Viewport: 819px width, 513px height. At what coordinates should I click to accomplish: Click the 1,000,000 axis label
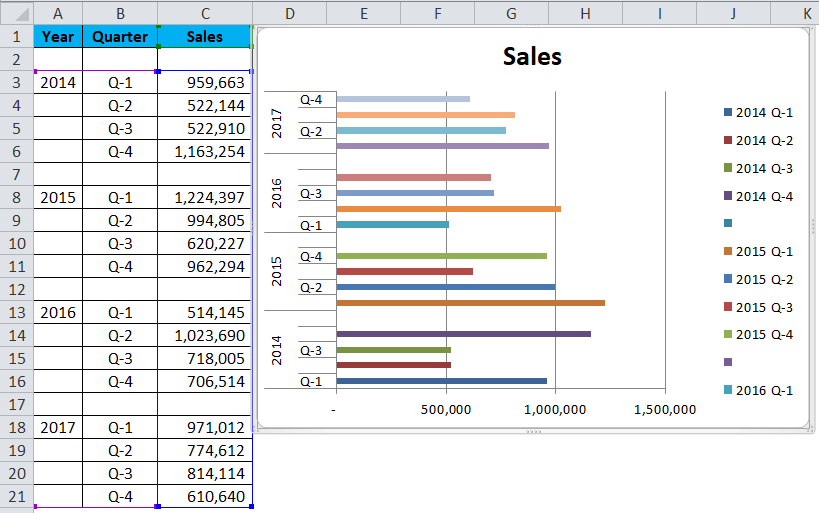pyautogui.click(x=555, y=409)
